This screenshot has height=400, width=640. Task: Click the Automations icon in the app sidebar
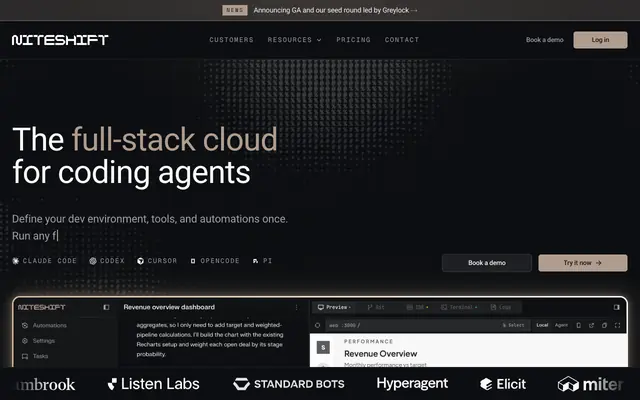(x=25, y=325)
